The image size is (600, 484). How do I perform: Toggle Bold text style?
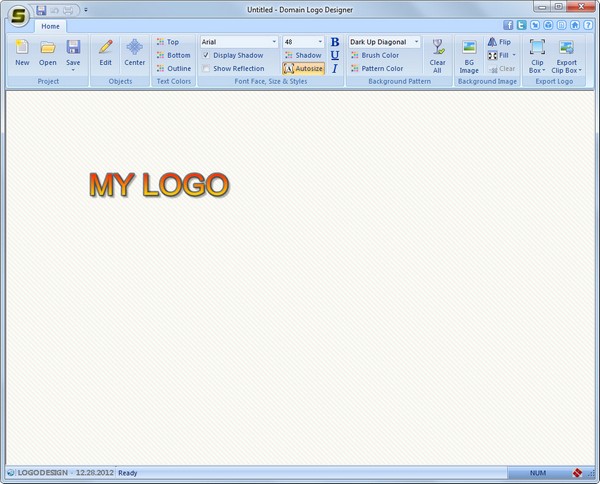(x=335, y=42)
